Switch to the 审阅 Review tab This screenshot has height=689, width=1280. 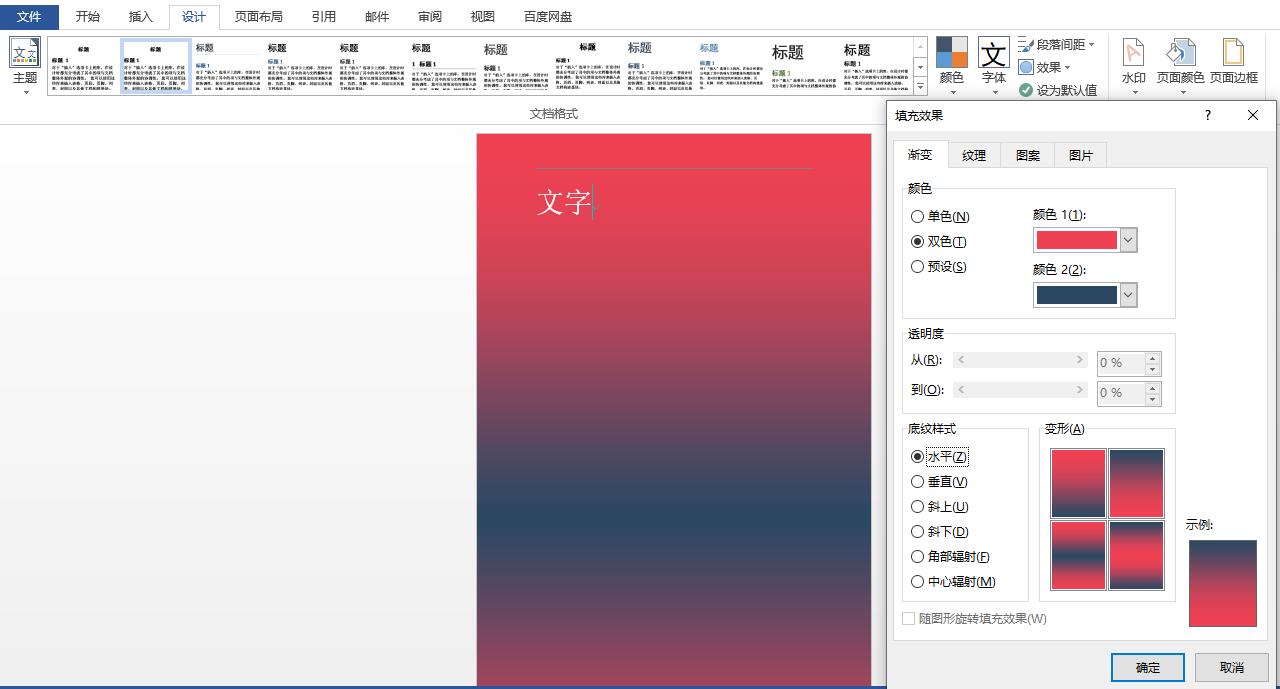(x=430, y=16)
